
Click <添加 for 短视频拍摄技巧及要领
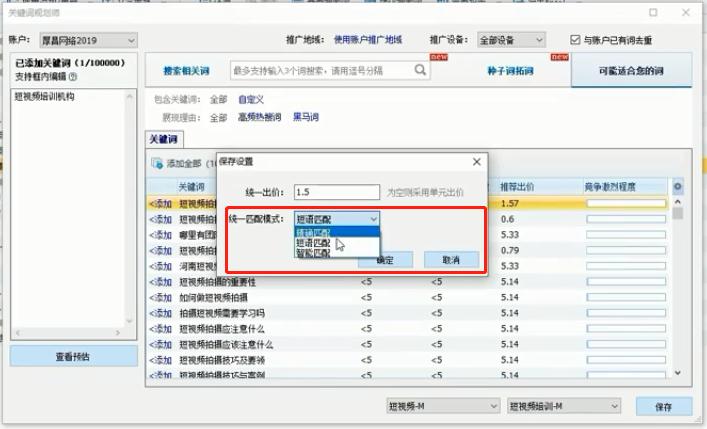(x=161, y=360)
